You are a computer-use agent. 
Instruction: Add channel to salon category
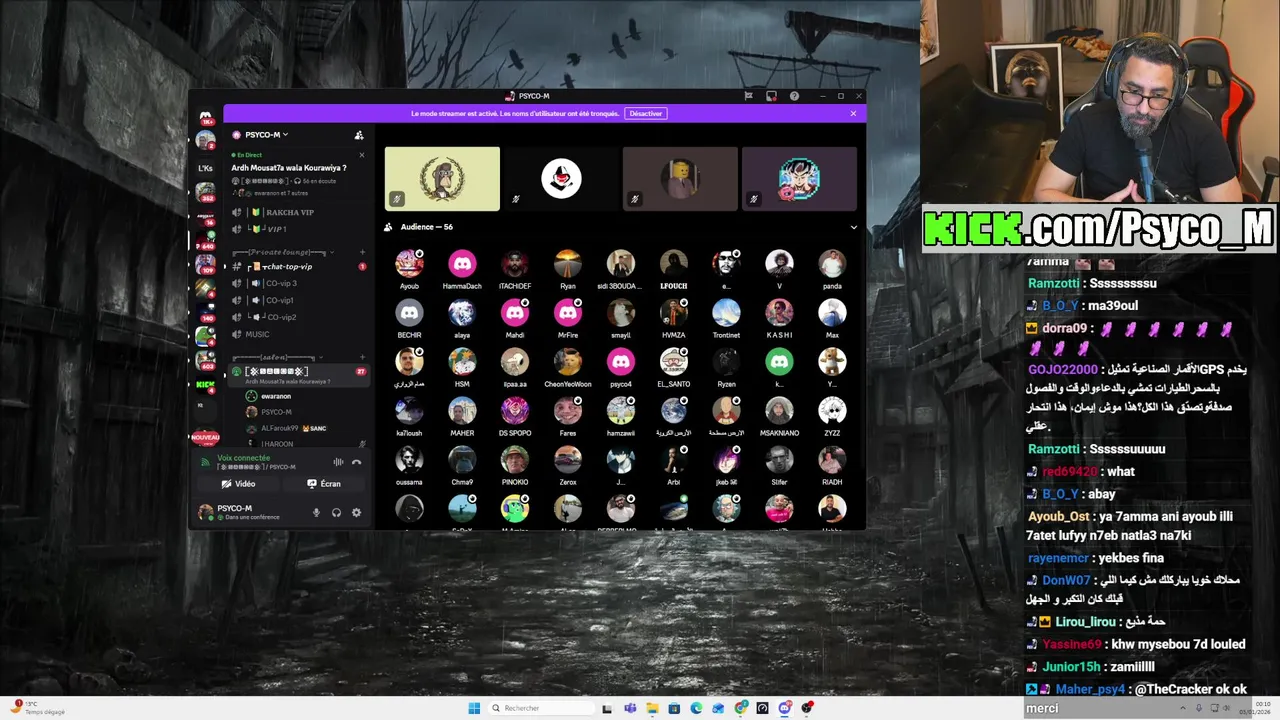(x=362, y=357)
